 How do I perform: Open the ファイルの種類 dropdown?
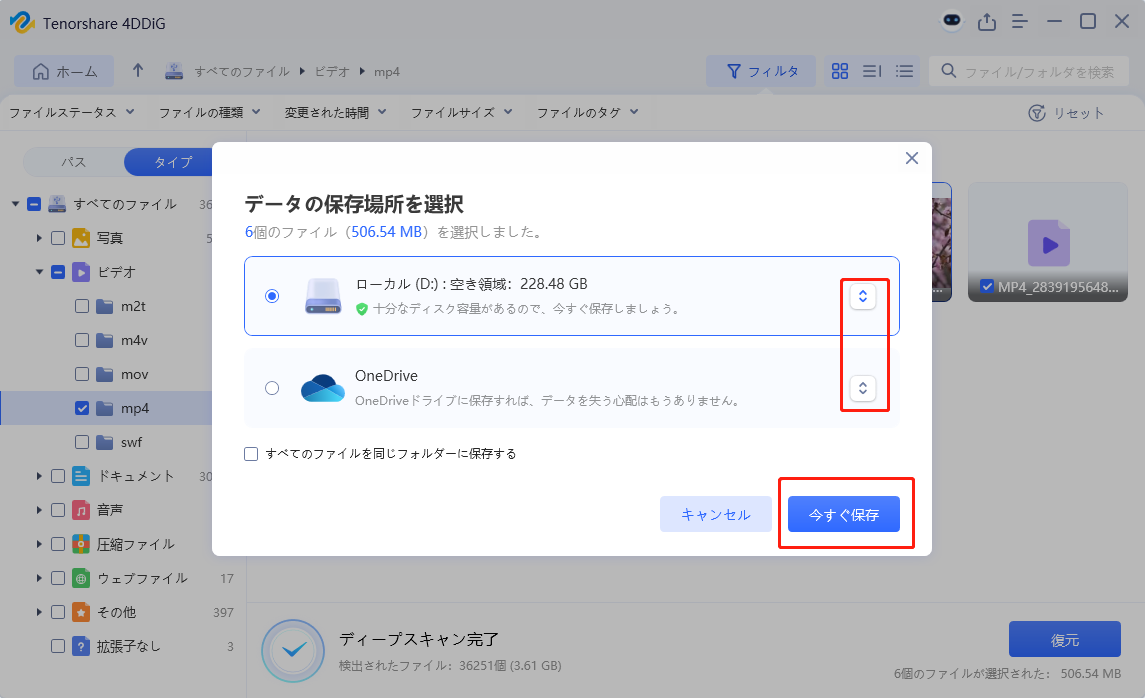210,112
